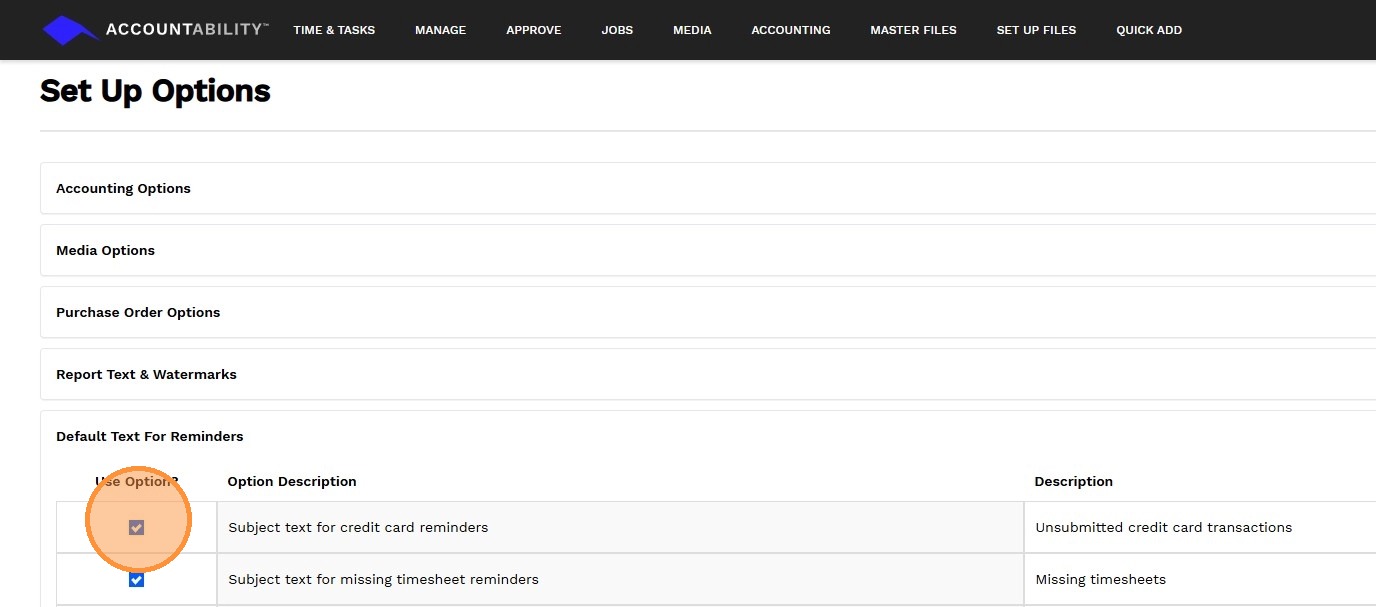Collapse the Default Text For Reminders section

point(150,436)
